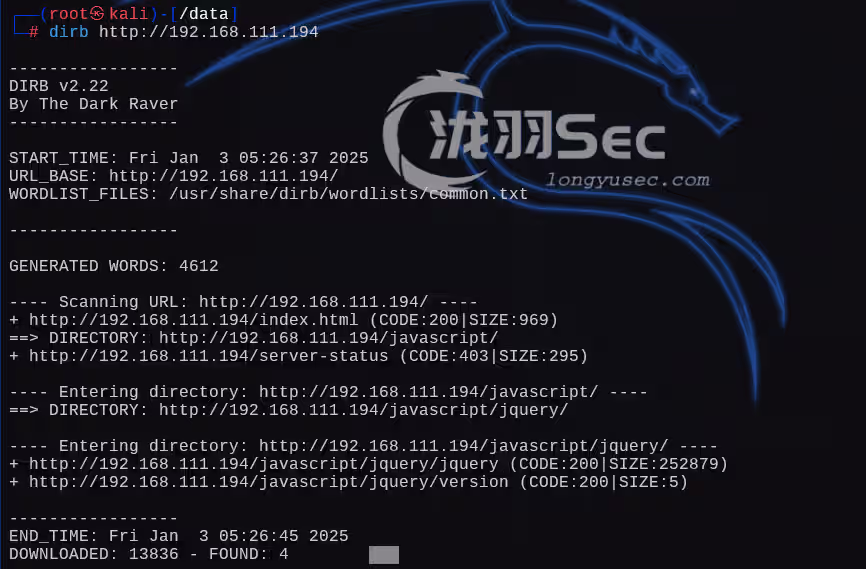Click the root skull icon in prompt
Viewport: 866px width, 569px height.
point(97,13)
